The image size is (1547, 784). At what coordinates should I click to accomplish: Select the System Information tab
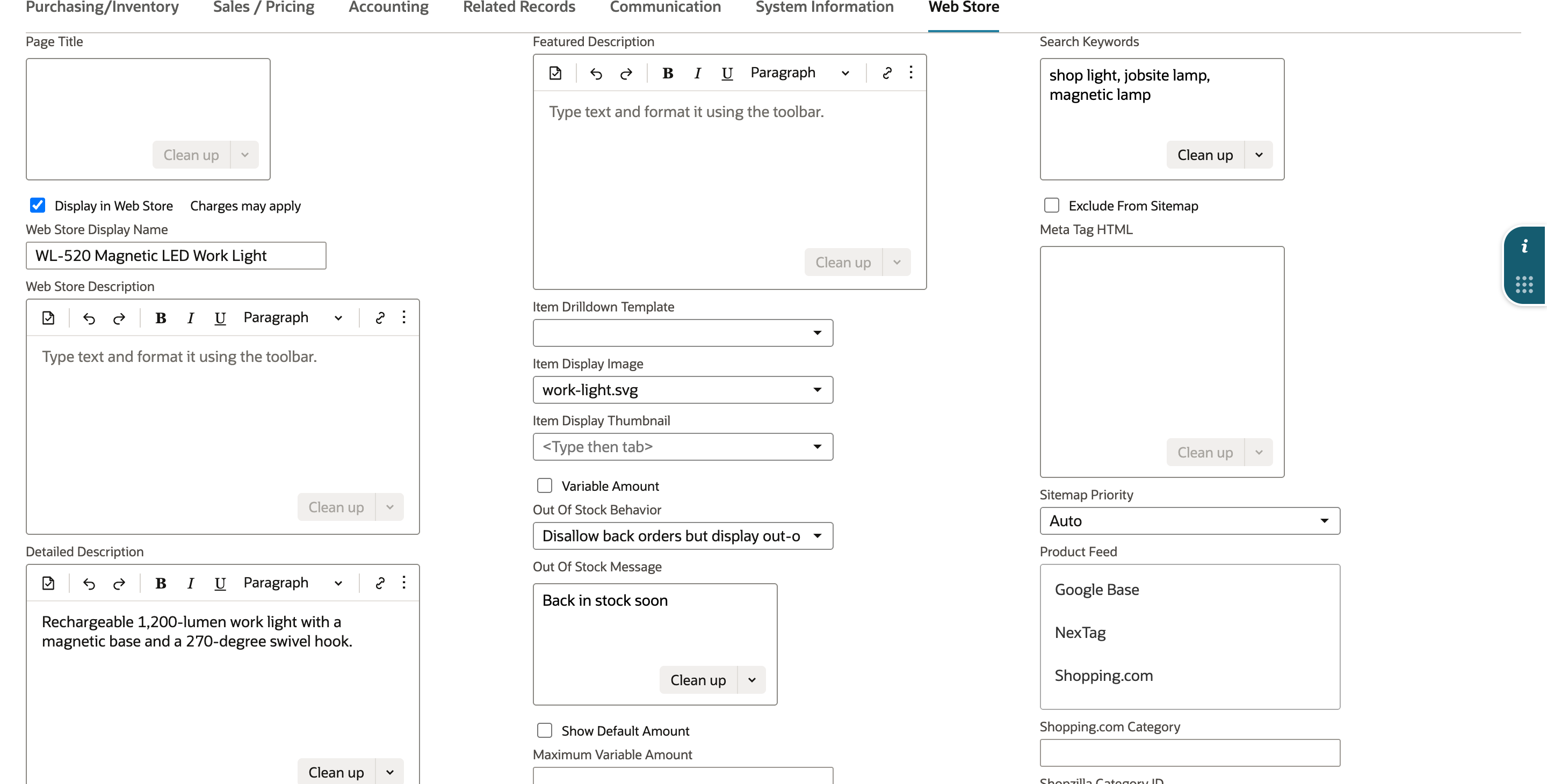[825, 7]
